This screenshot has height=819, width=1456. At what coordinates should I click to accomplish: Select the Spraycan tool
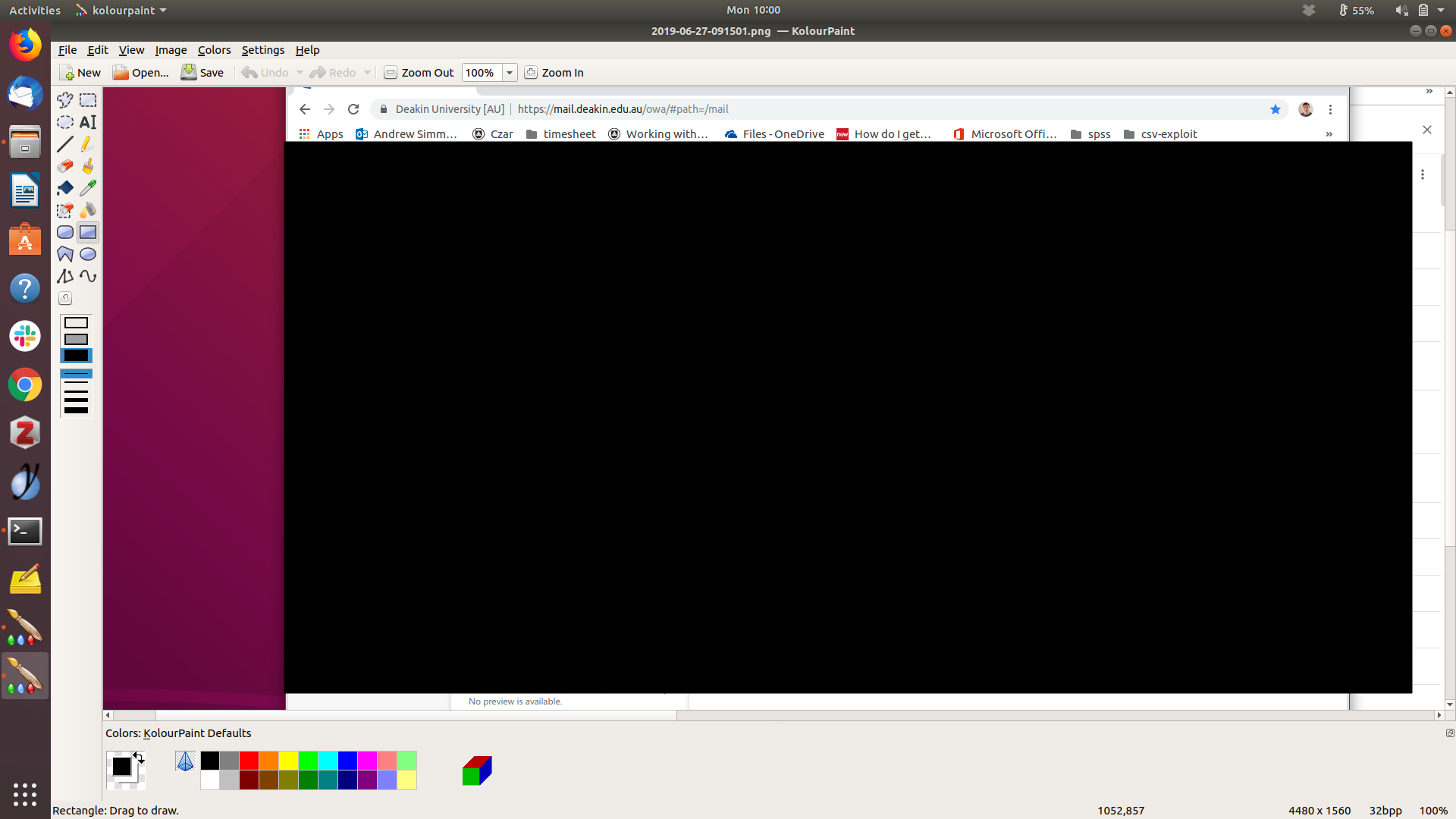[x=88, y=210]
